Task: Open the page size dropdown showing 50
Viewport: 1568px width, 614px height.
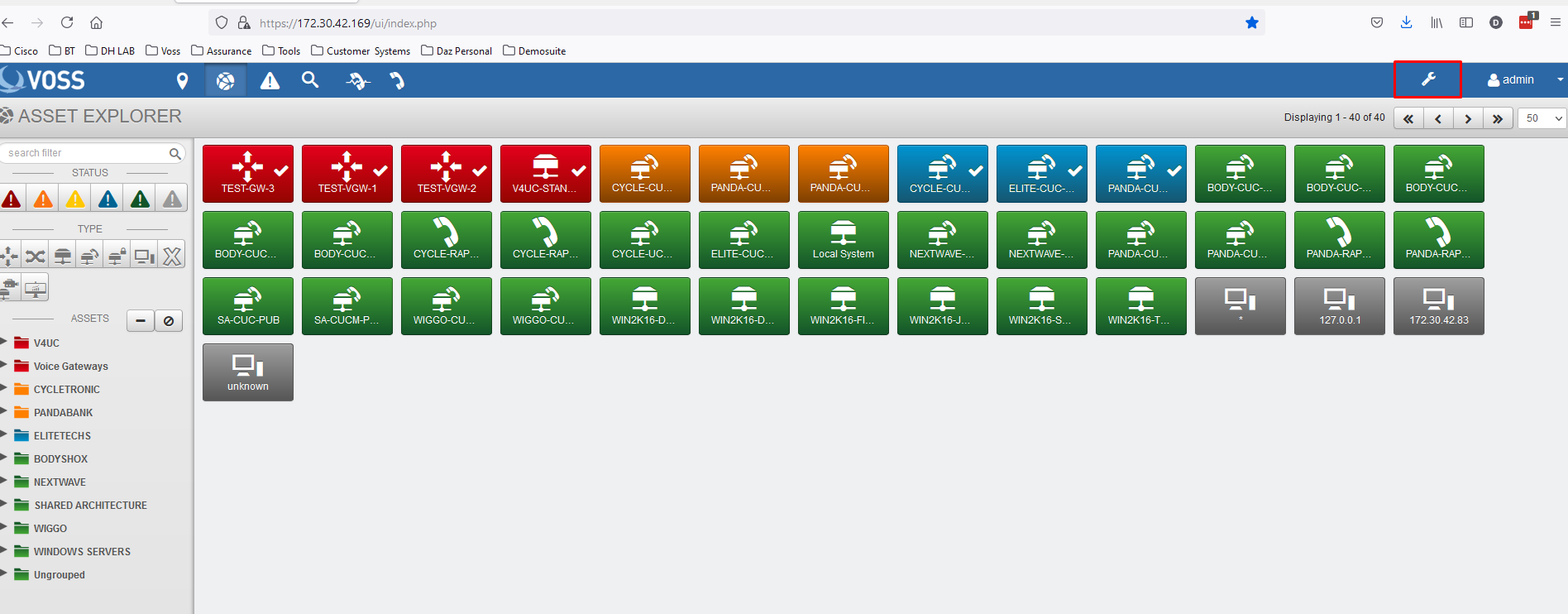Action: (x=1542, y=118)
